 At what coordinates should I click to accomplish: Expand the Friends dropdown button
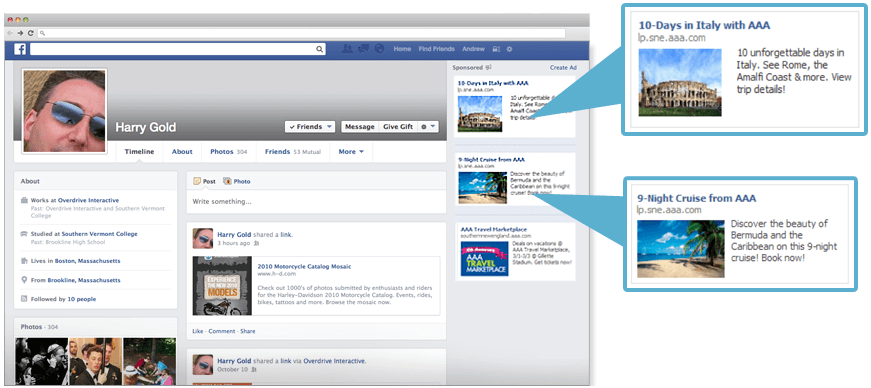tap(310, 127)
